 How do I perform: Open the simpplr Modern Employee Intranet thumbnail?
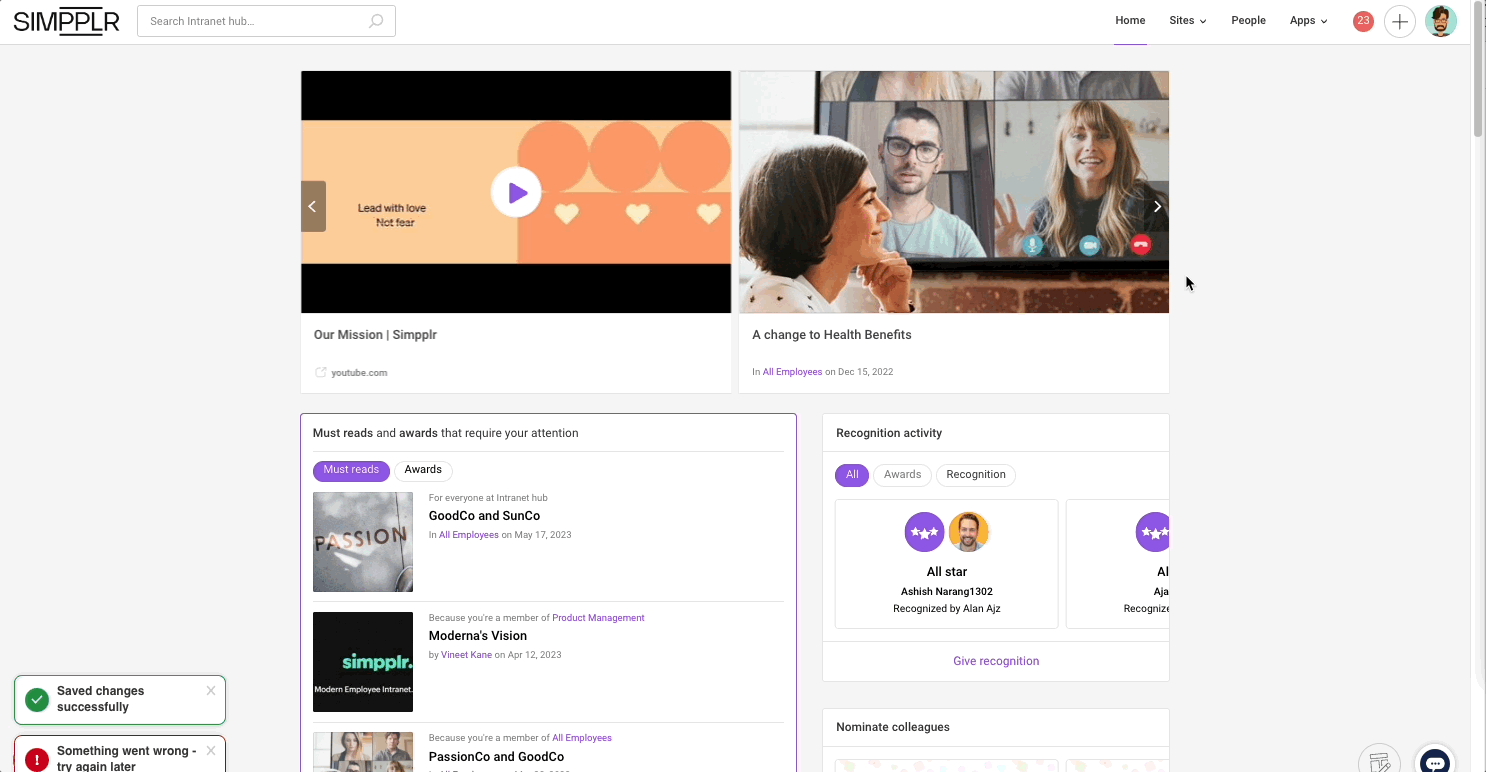click(363, 662)
